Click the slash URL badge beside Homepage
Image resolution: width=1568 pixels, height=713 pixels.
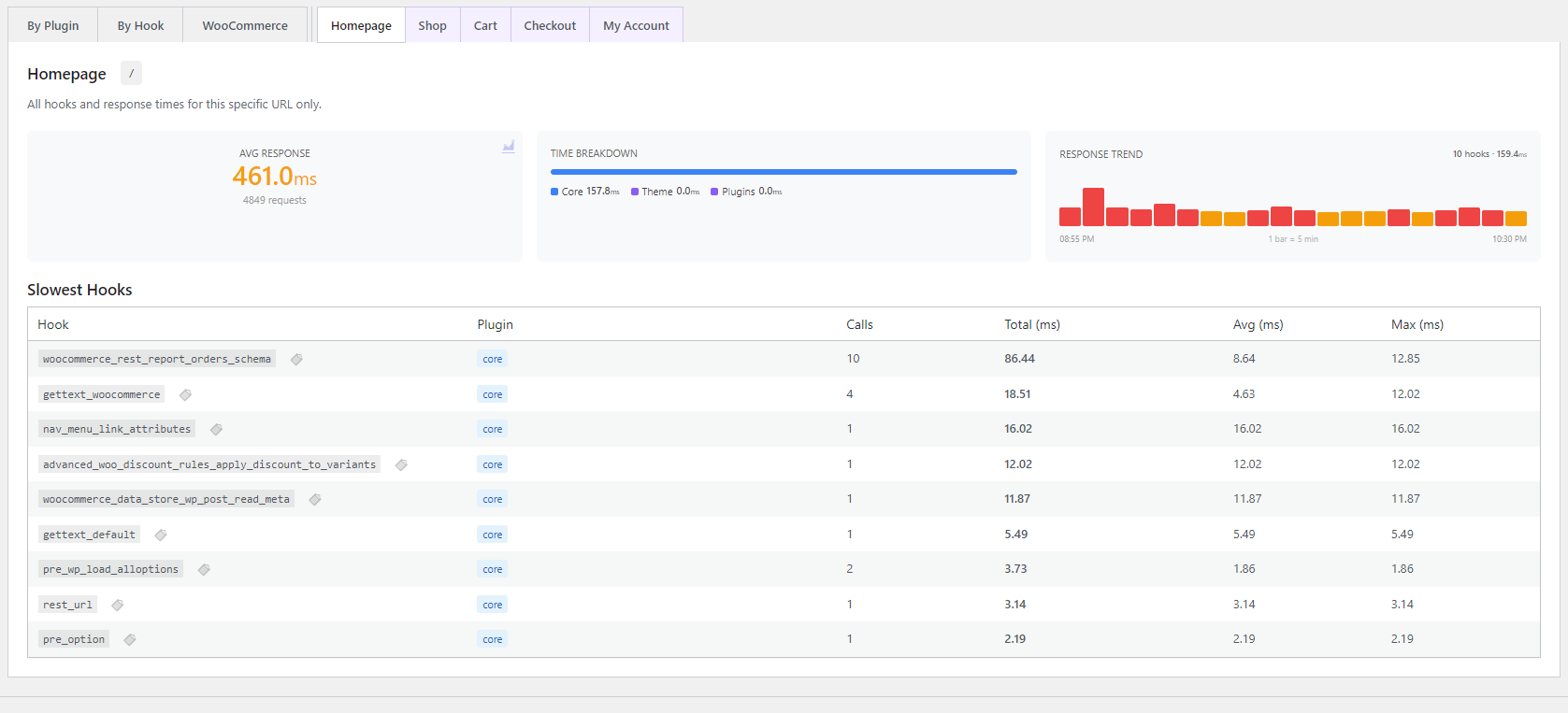(131, 73)
